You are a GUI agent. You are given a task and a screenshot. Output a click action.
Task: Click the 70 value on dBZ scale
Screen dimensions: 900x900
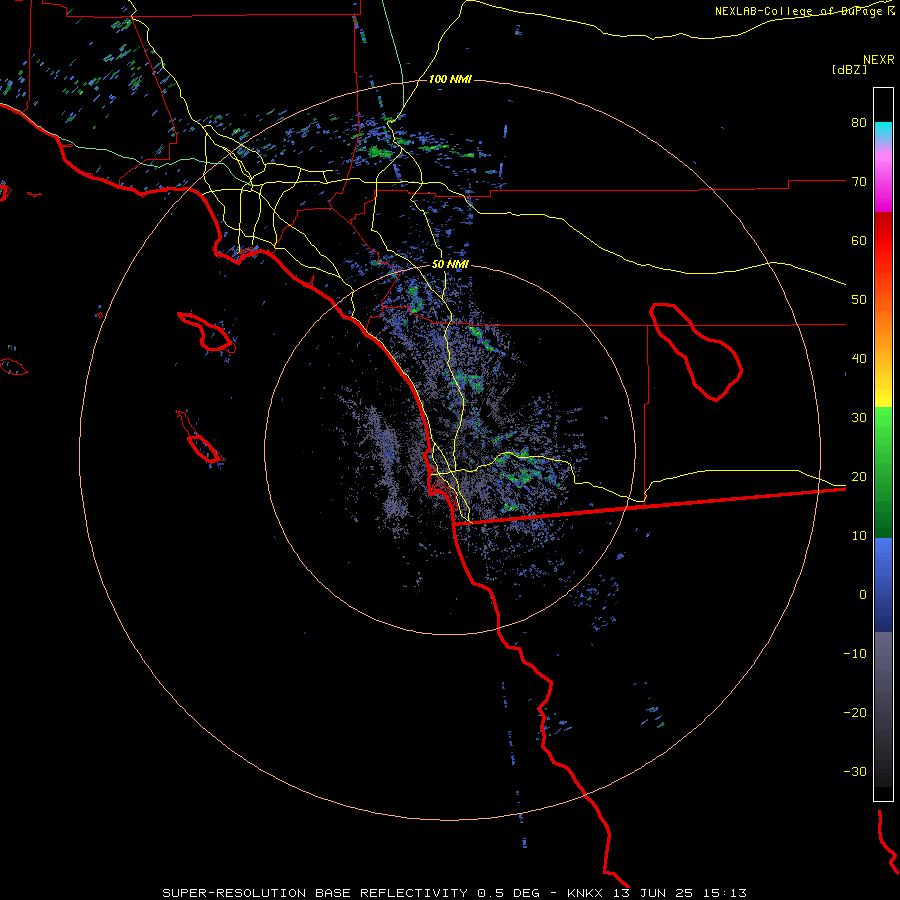(859, 181)
